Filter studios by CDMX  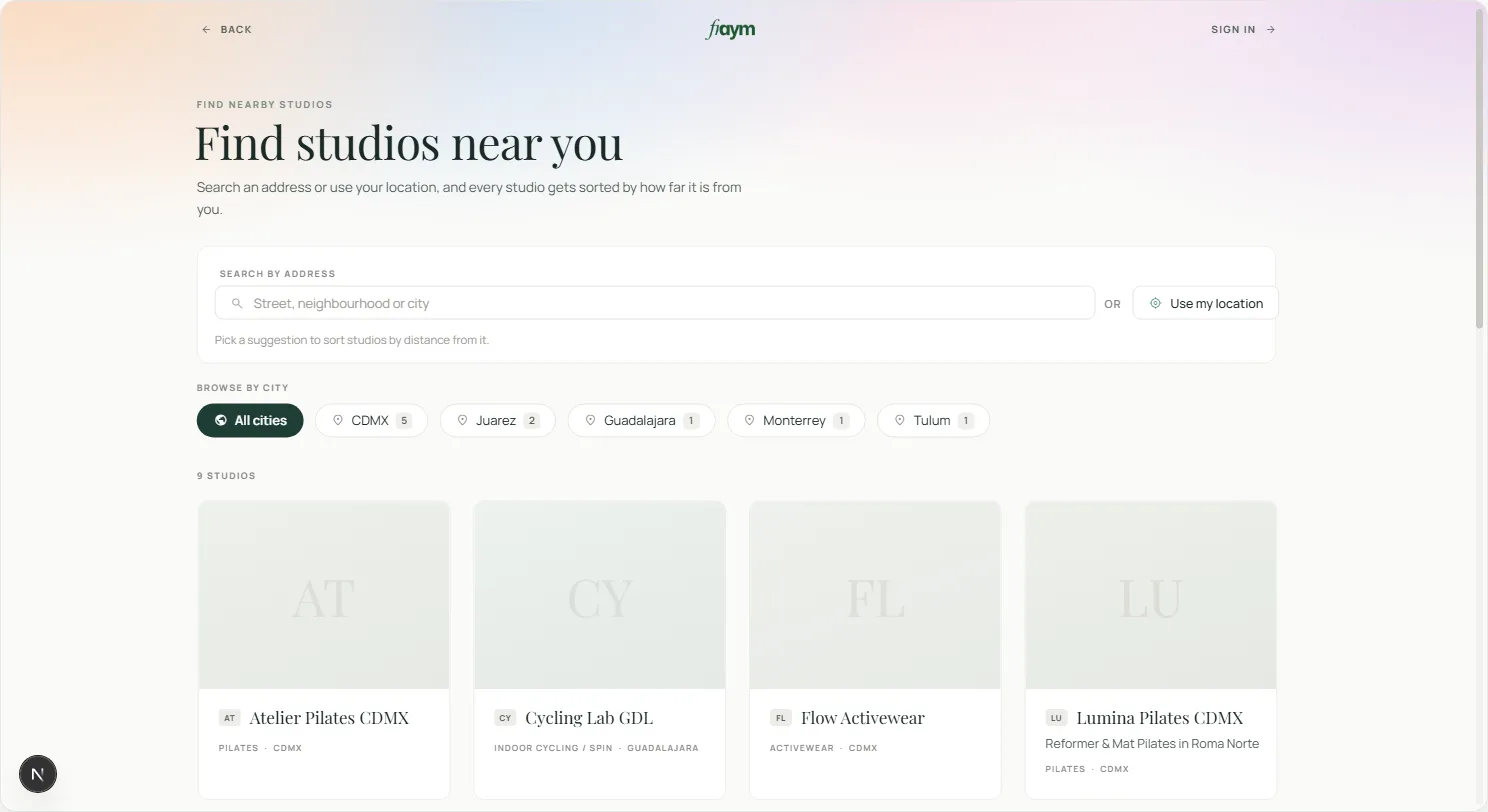(x=371, y=420)
